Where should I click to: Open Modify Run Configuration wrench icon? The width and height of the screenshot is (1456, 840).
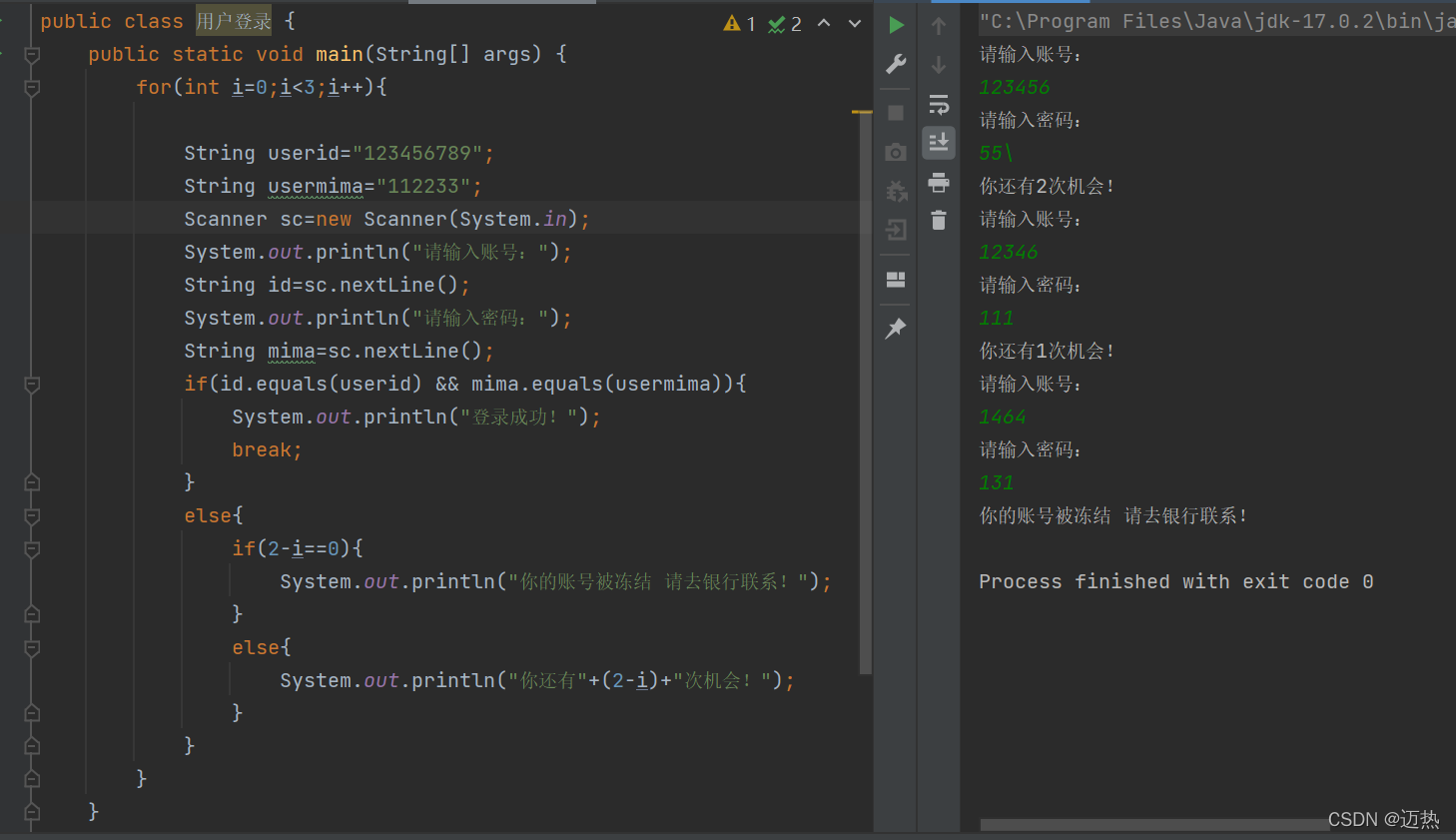pos(896,65)
